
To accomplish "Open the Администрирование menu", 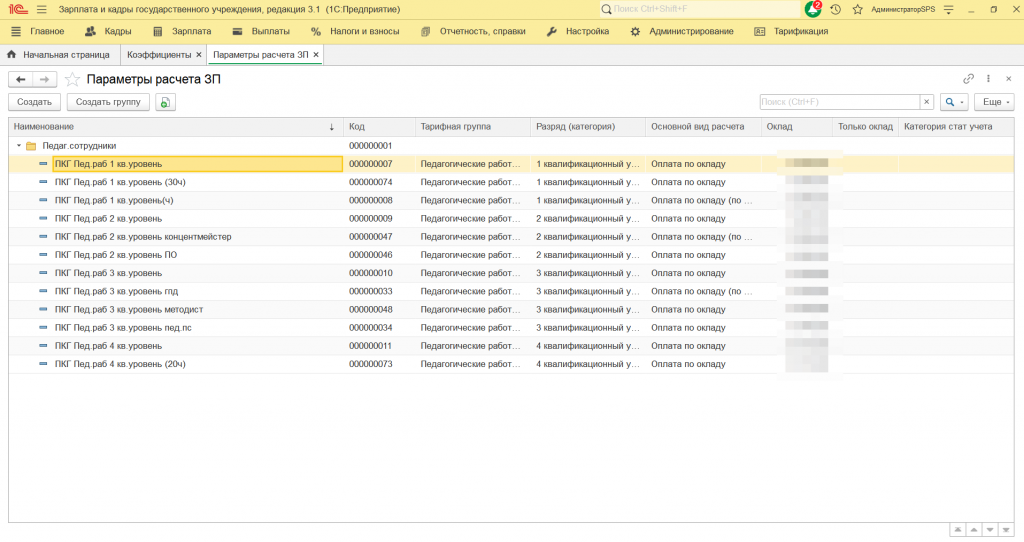I will point(682,31).
